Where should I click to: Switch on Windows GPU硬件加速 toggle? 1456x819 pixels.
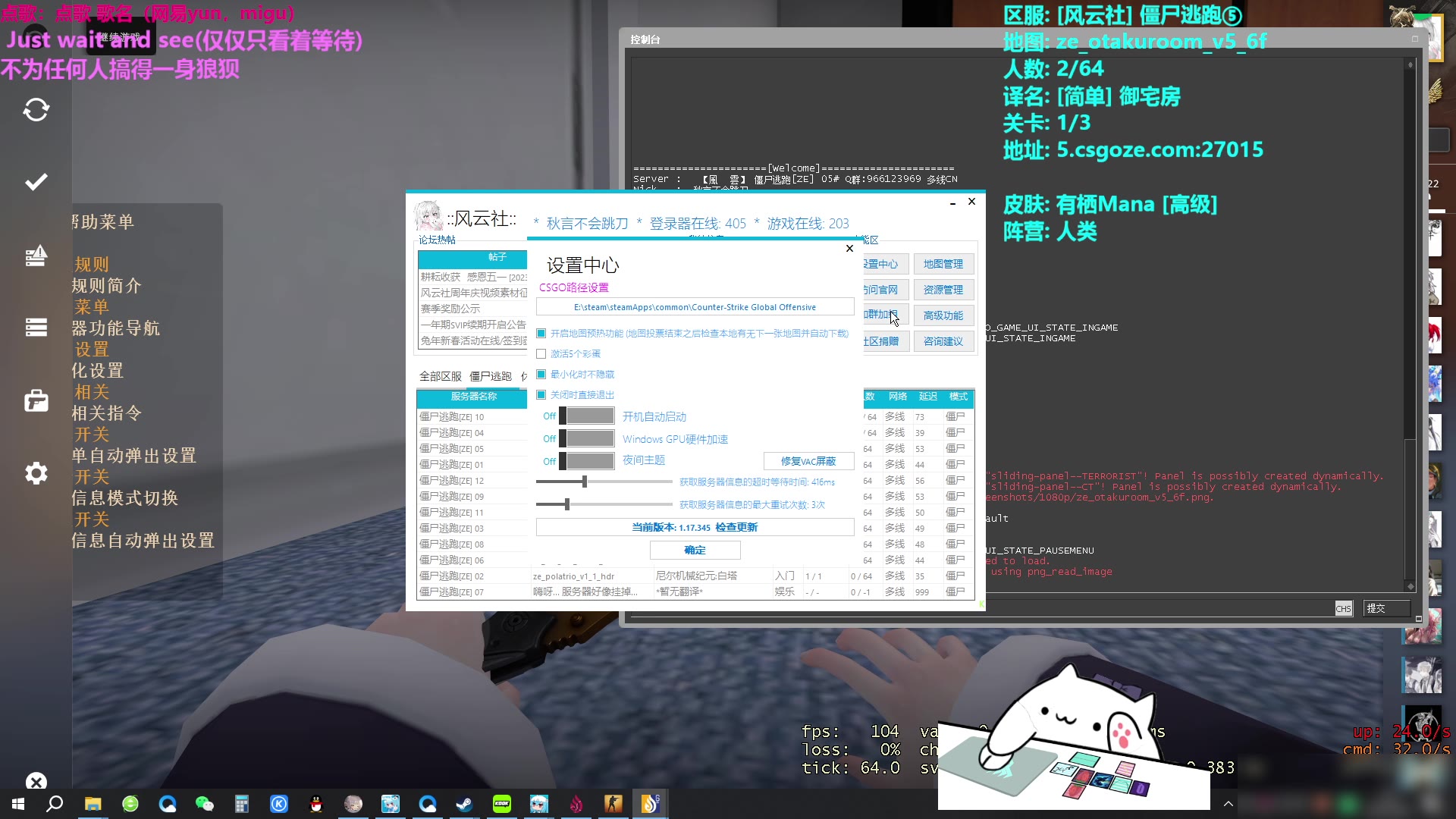point(587,439)
